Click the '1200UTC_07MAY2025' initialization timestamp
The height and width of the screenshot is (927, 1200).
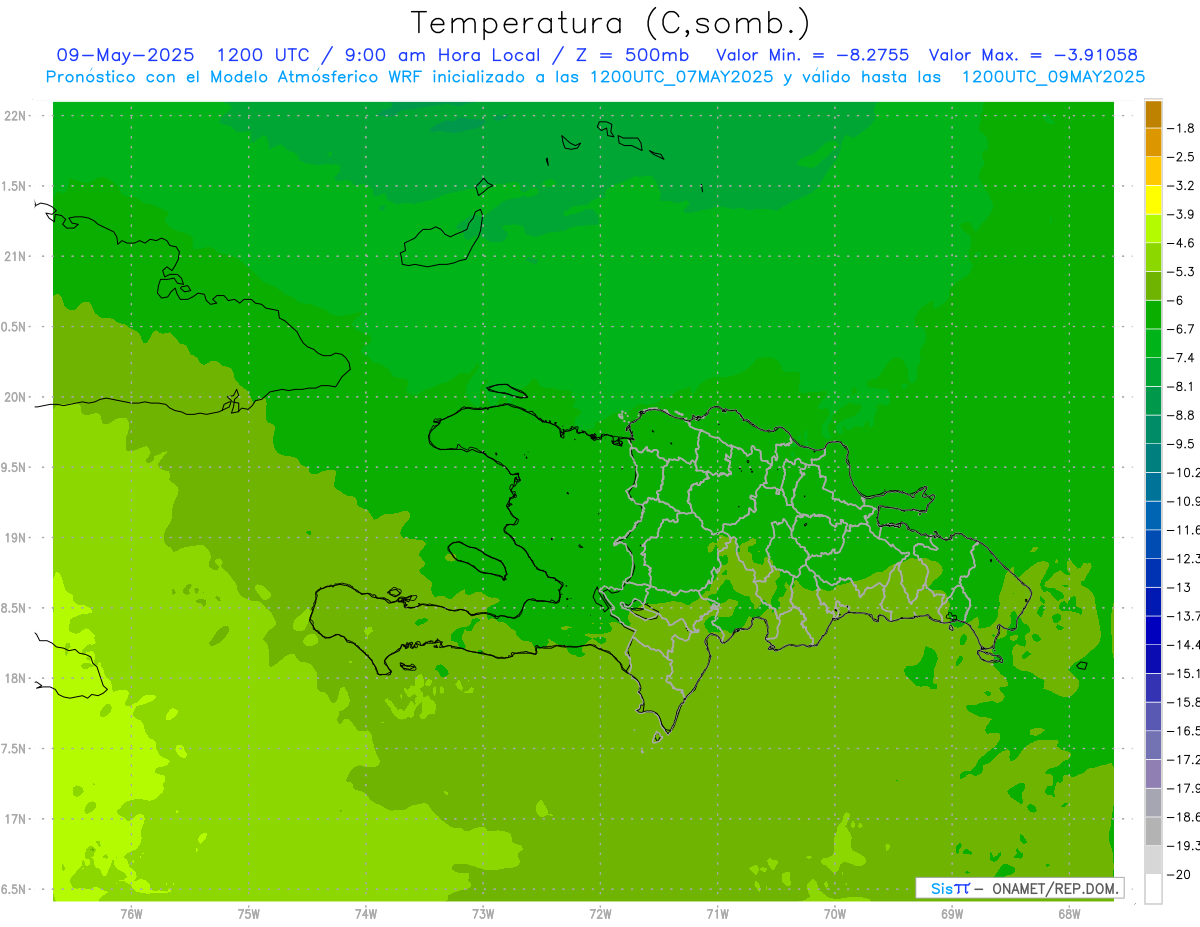680,77
